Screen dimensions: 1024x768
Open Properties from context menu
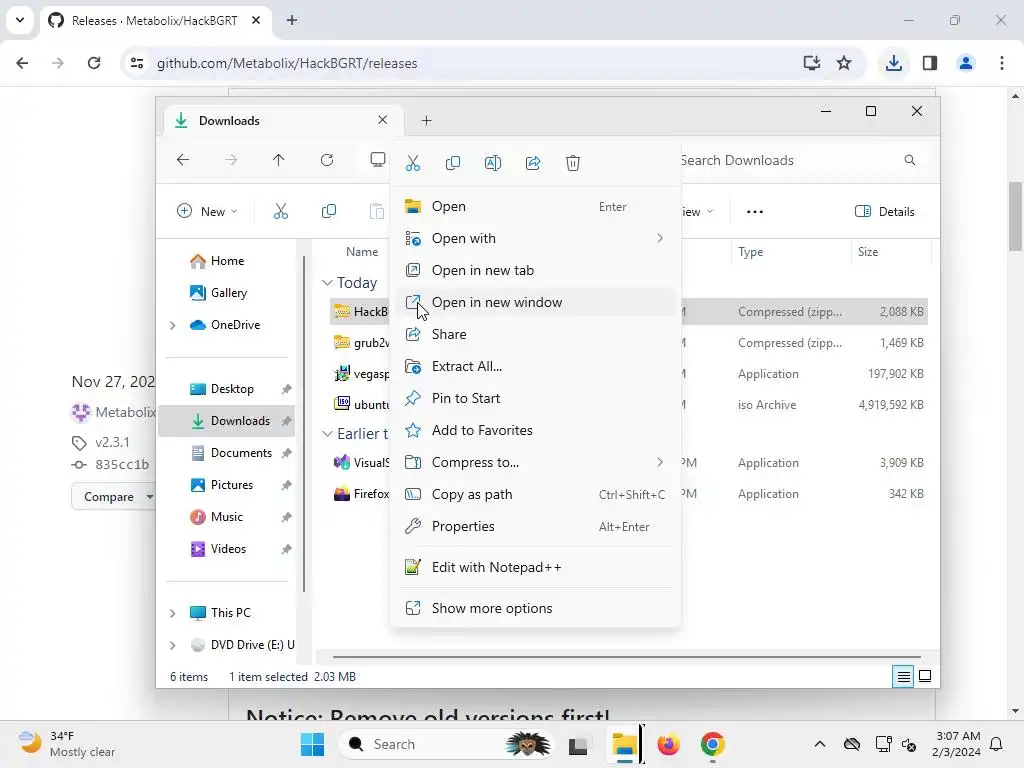(x=535, y=526)
